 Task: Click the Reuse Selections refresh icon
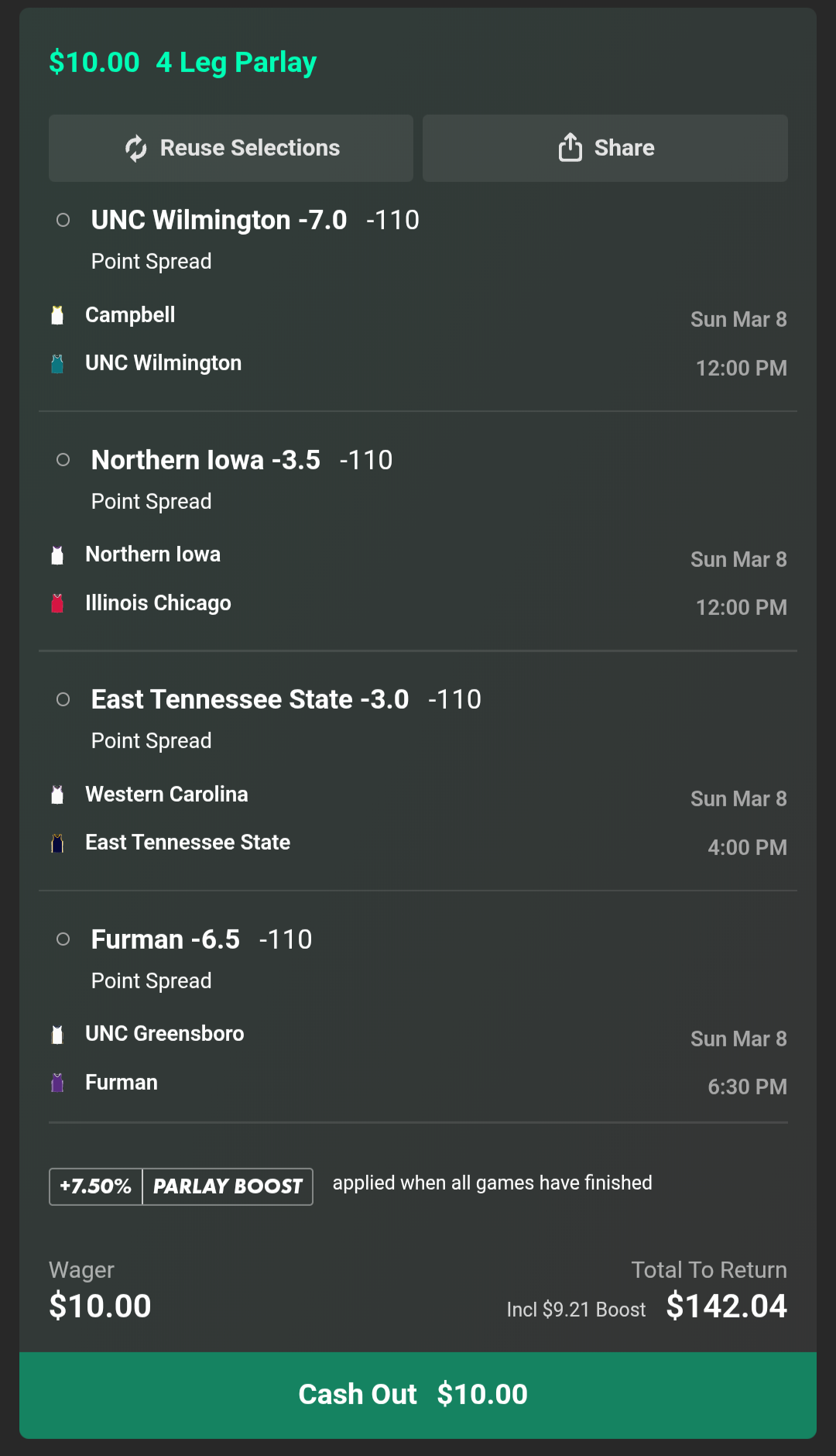pos(136,148)
